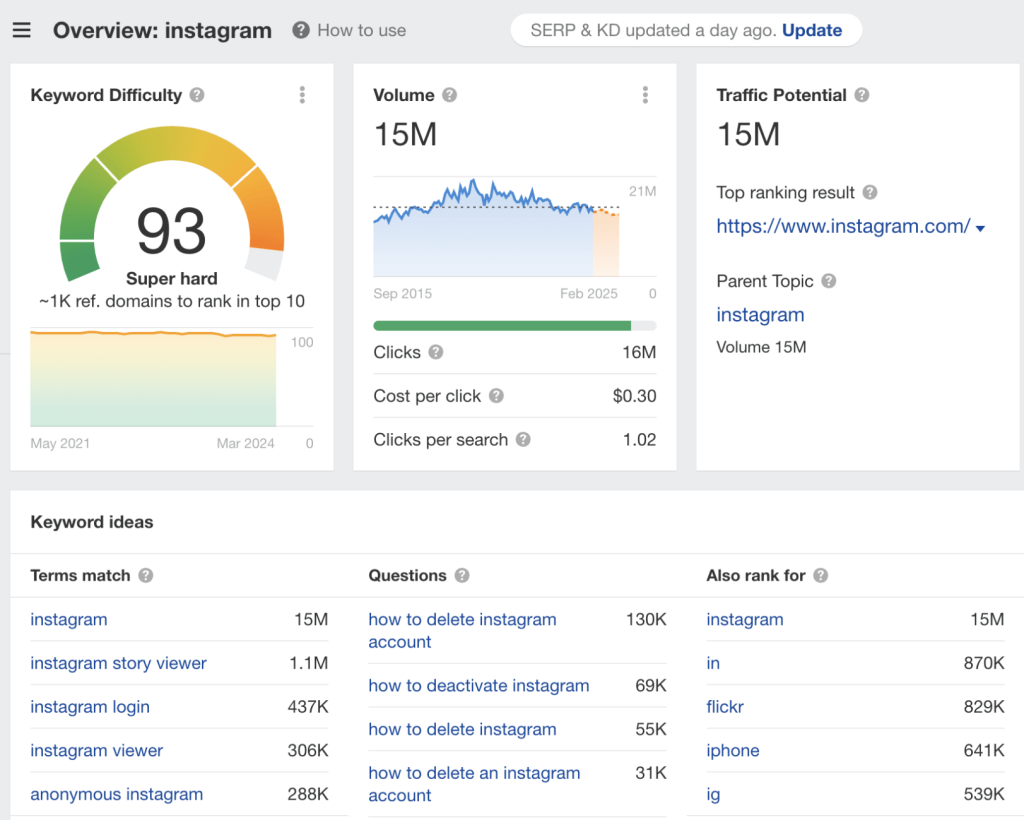
Task: Click the How to use link
Action: pyautogui.click(x=362, y=30)
